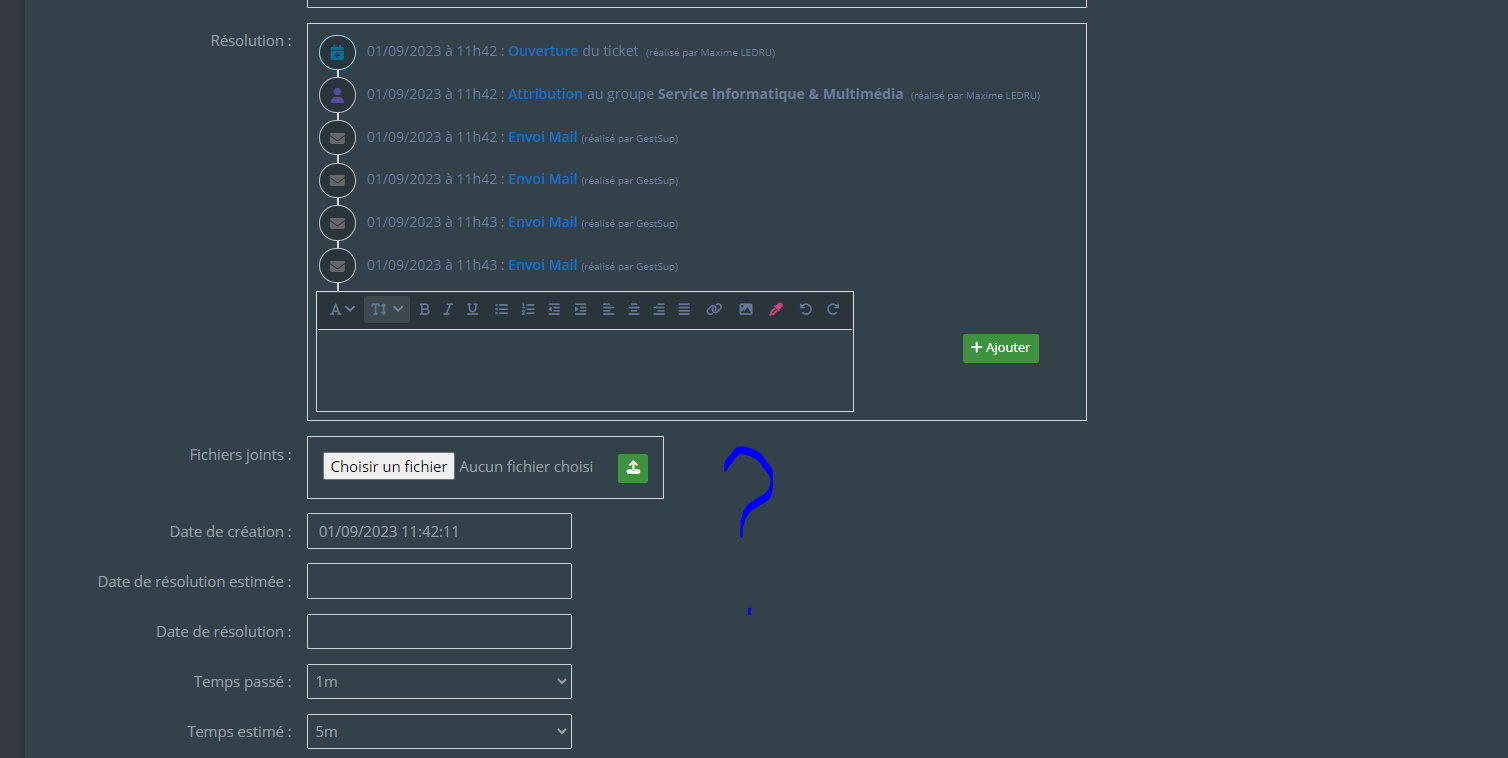Click the green upload file icon
1508x758 pixels.
633,468
